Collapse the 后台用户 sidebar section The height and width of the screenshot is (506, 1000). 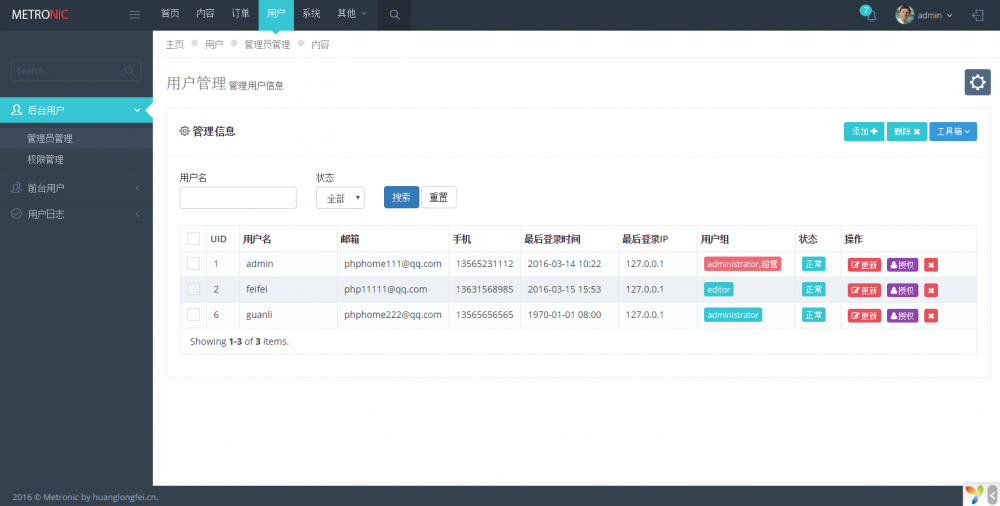pyautogui.click(x=76, y=110)
